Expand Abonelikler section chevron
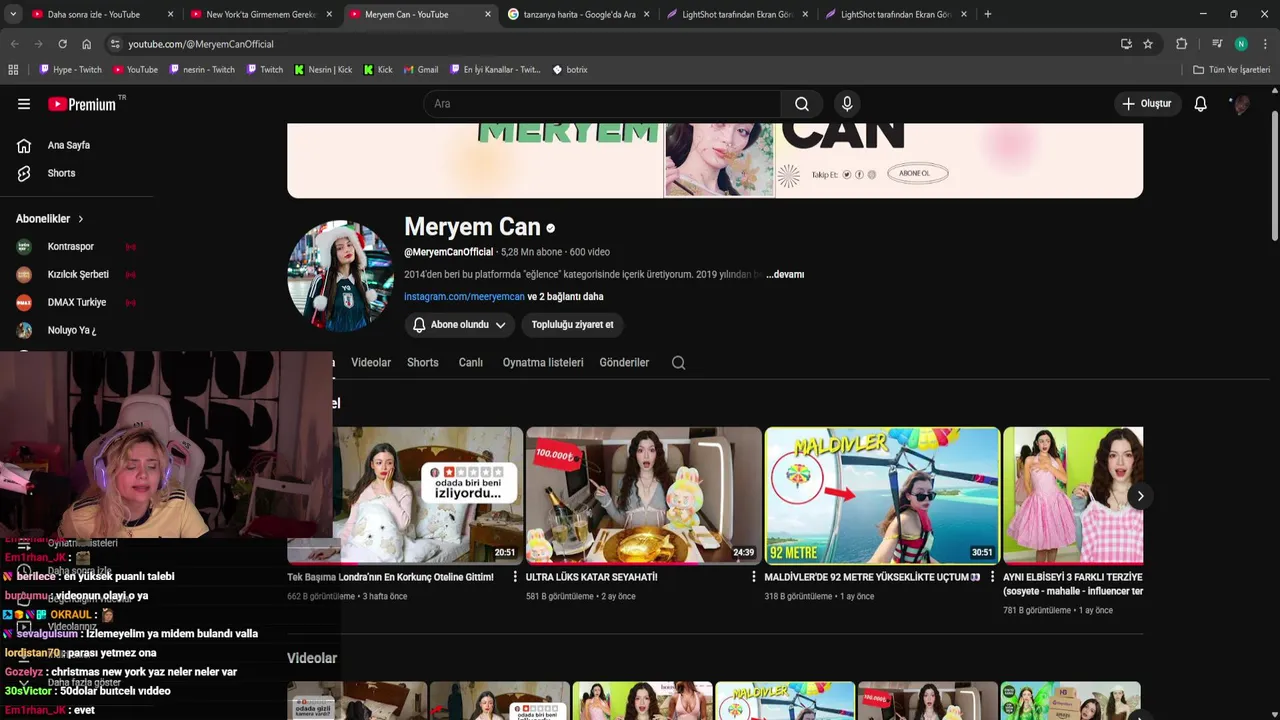The image size is (1280, 720). pos(81,219)
